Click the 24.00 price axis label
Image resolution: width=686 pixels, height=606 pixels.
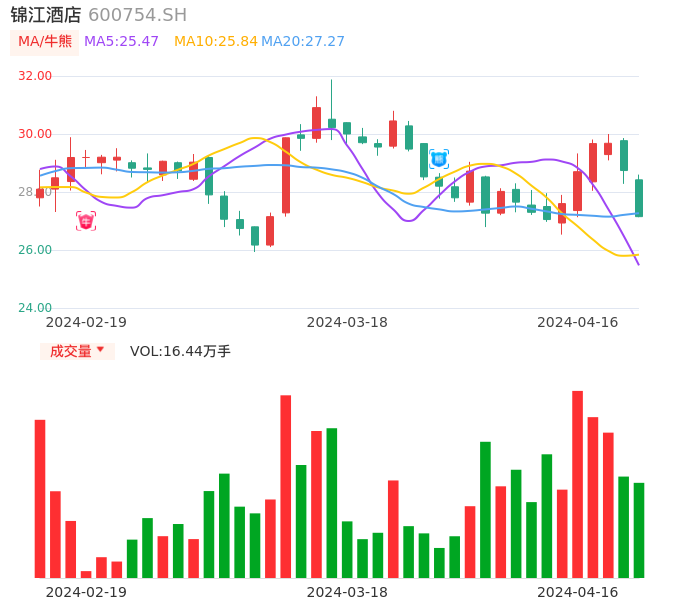(35, 308)
